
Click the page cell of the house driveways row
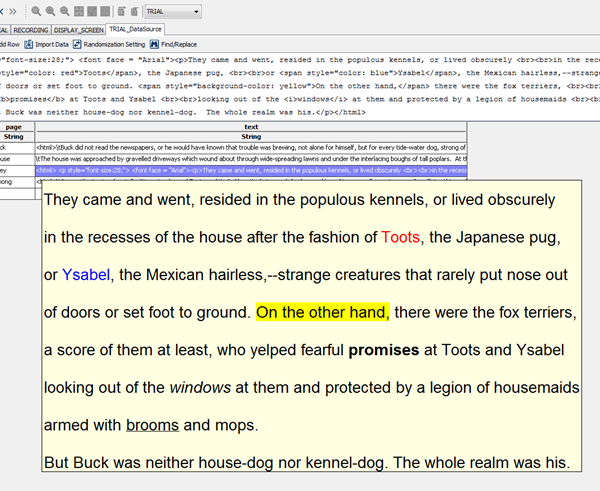(x=17, y=159)
